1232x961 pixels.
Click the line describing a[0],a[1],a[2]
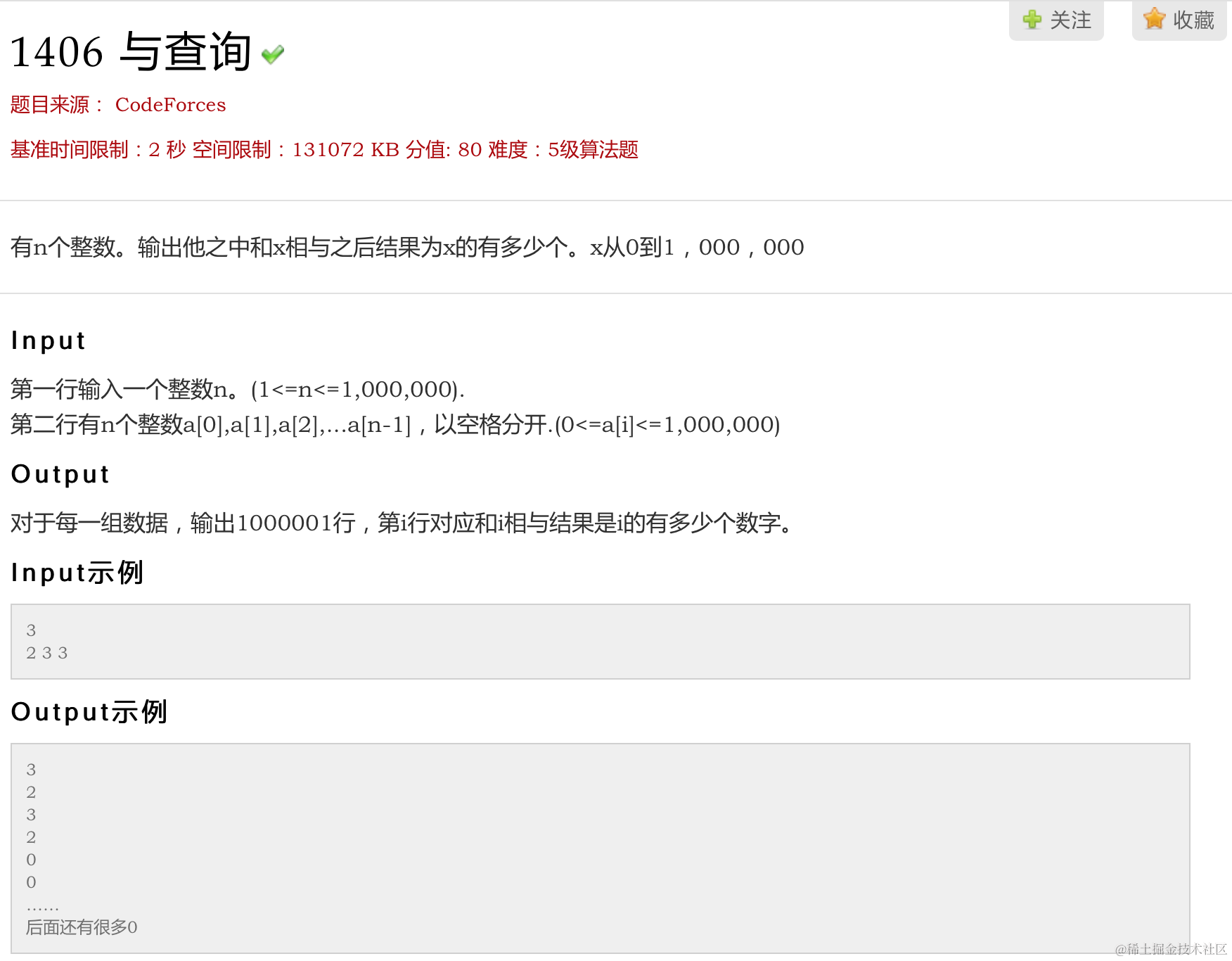point(395,424)
